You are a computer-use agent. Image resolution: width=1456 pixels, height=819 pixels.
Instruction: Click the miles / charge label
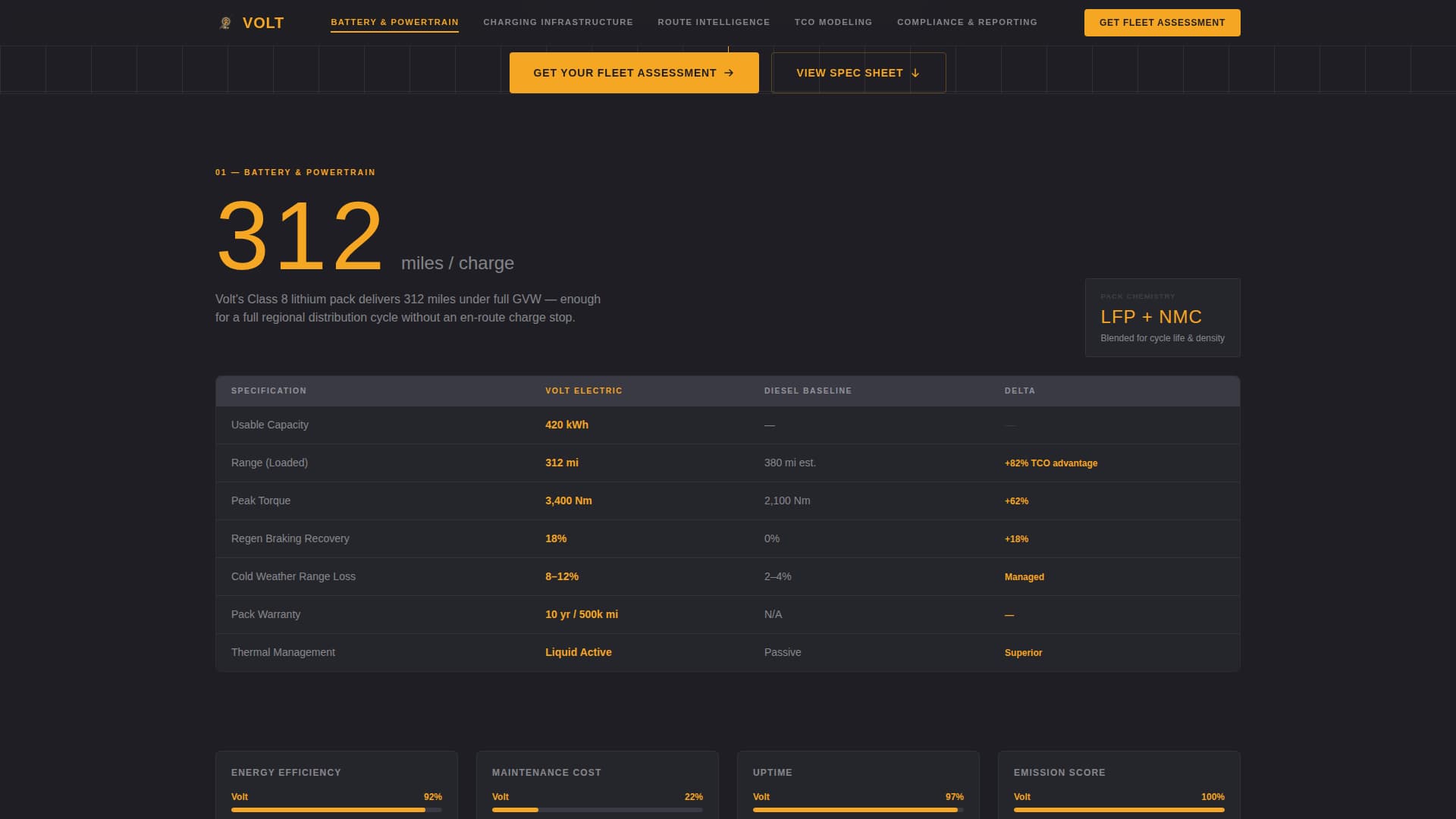(x=457, y=263)
